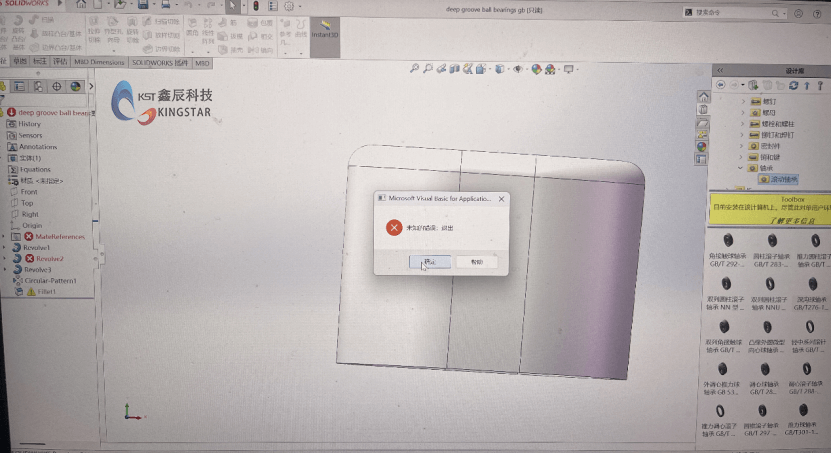Open SOLIDWORKS Resources home tab in task pane

point(703,96)
